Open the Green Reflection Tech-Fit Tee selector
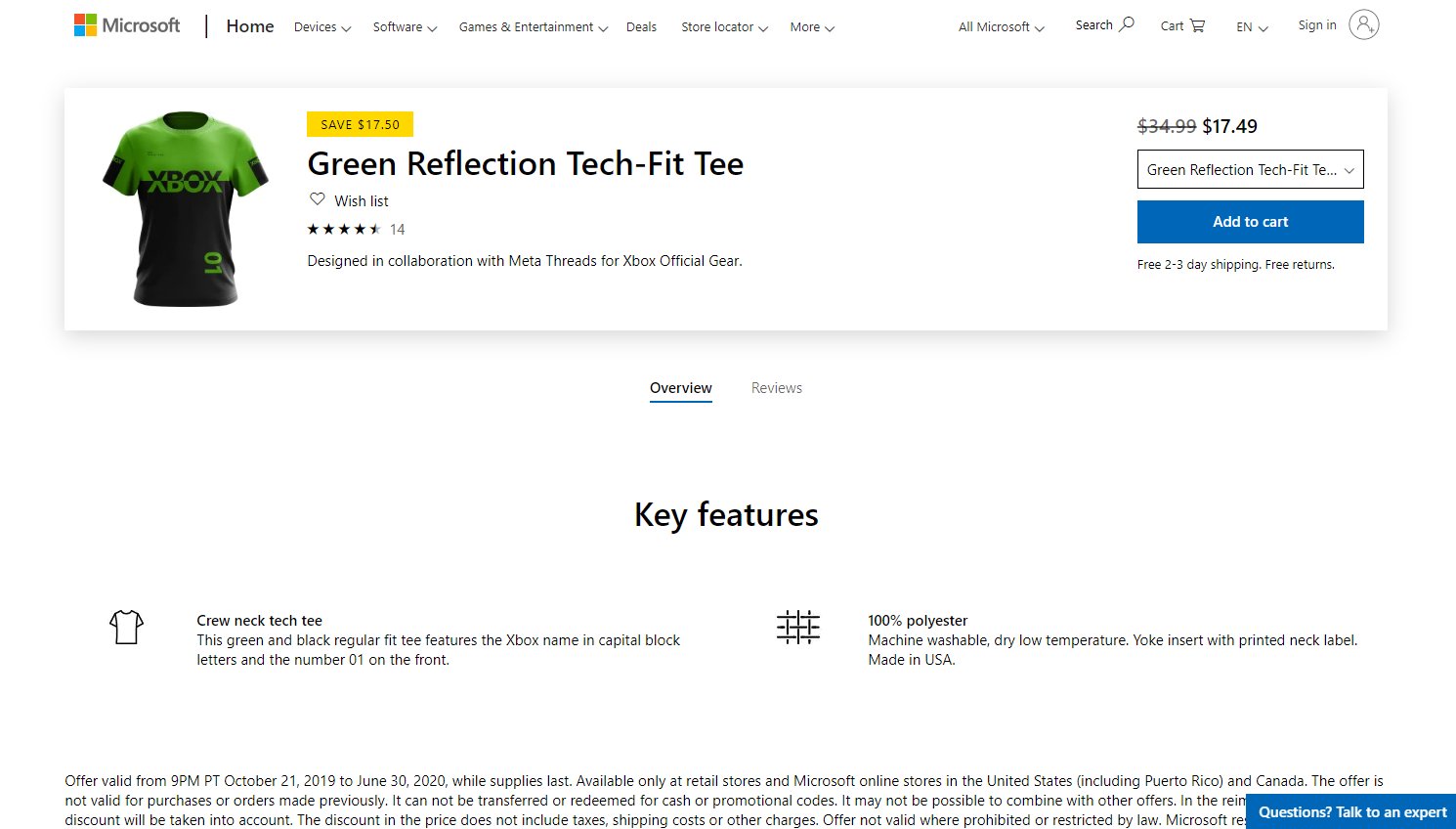 coord(1251,169)
